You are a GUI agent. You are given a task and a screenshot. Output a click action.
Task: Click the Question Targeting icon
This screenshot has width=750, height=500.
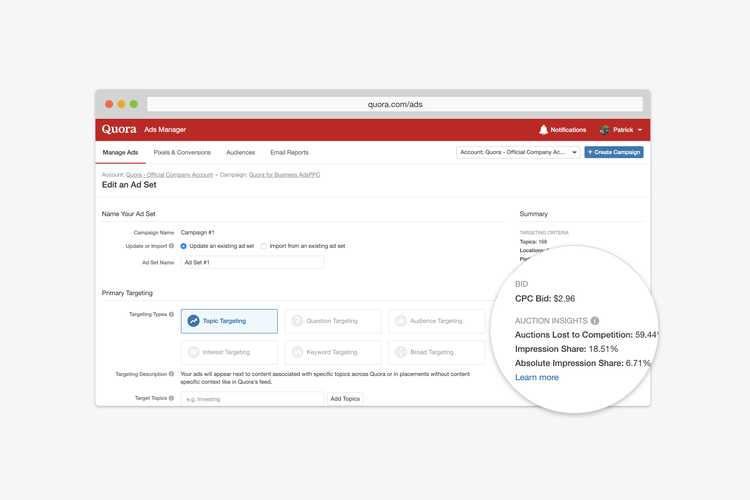pyautogui.click(x=297, y=321)
